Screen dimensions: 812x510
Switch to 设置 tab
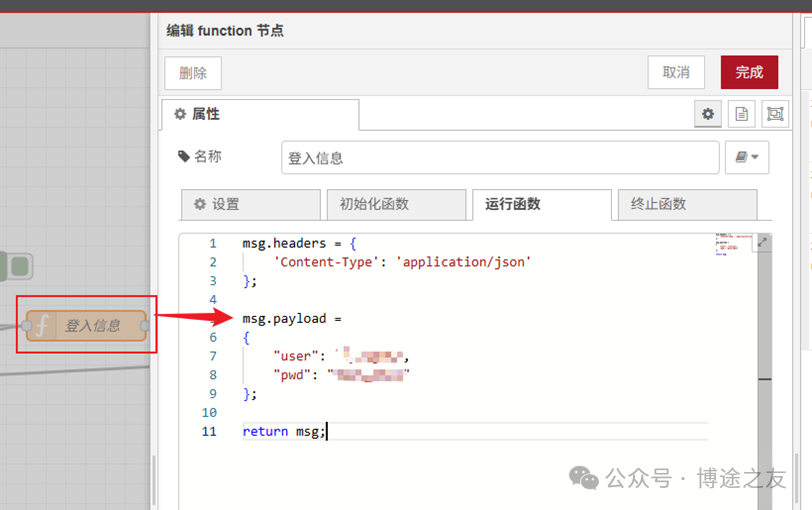pos(251,205)
